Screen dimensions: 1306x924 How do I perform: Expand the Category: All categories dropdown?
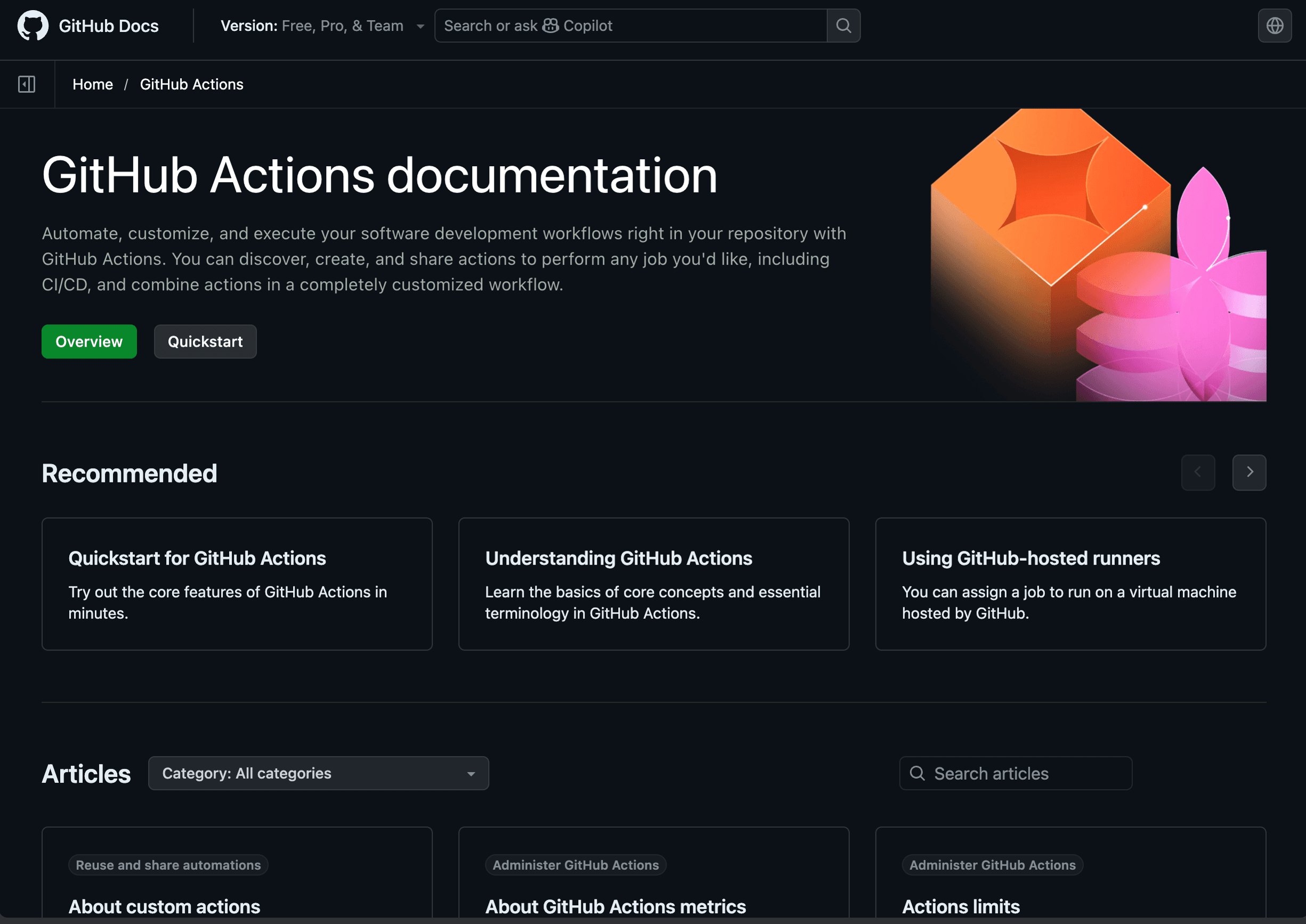[x=318, y=773]
